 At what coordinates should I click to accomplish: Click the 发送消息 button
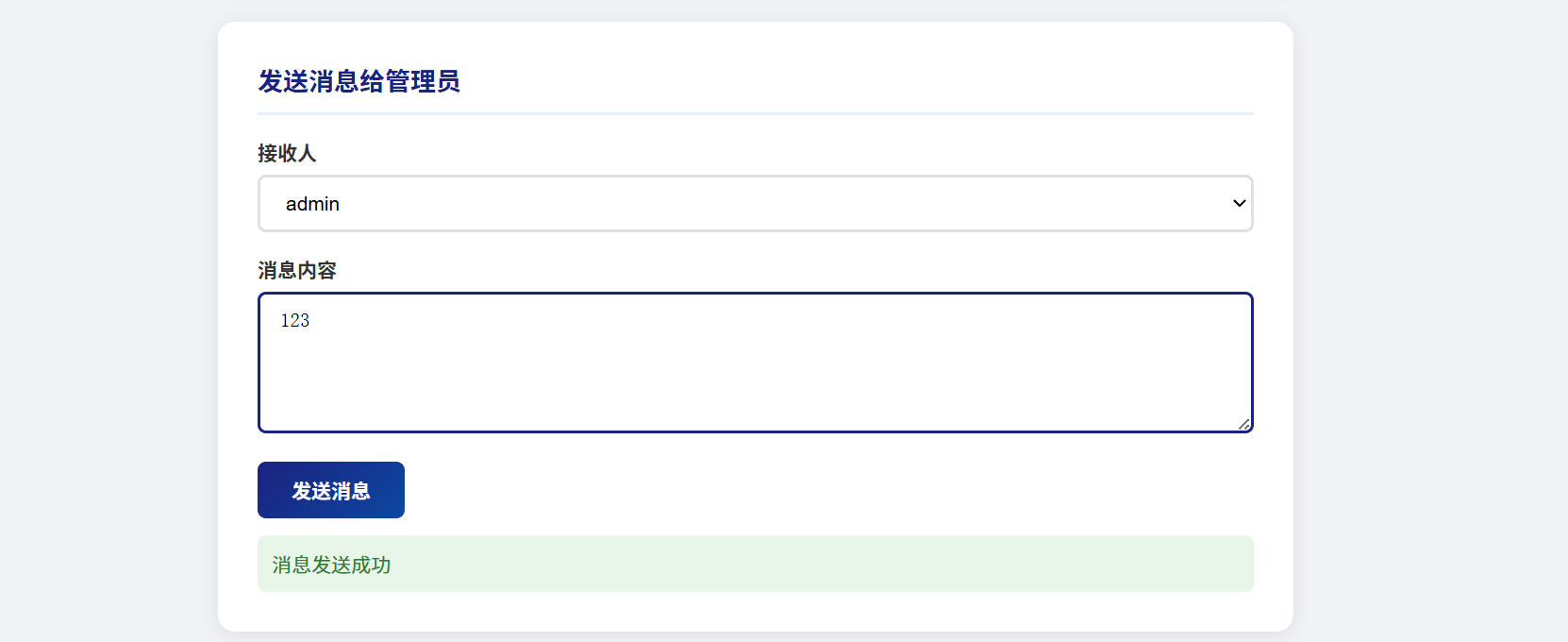coord(331,490)
